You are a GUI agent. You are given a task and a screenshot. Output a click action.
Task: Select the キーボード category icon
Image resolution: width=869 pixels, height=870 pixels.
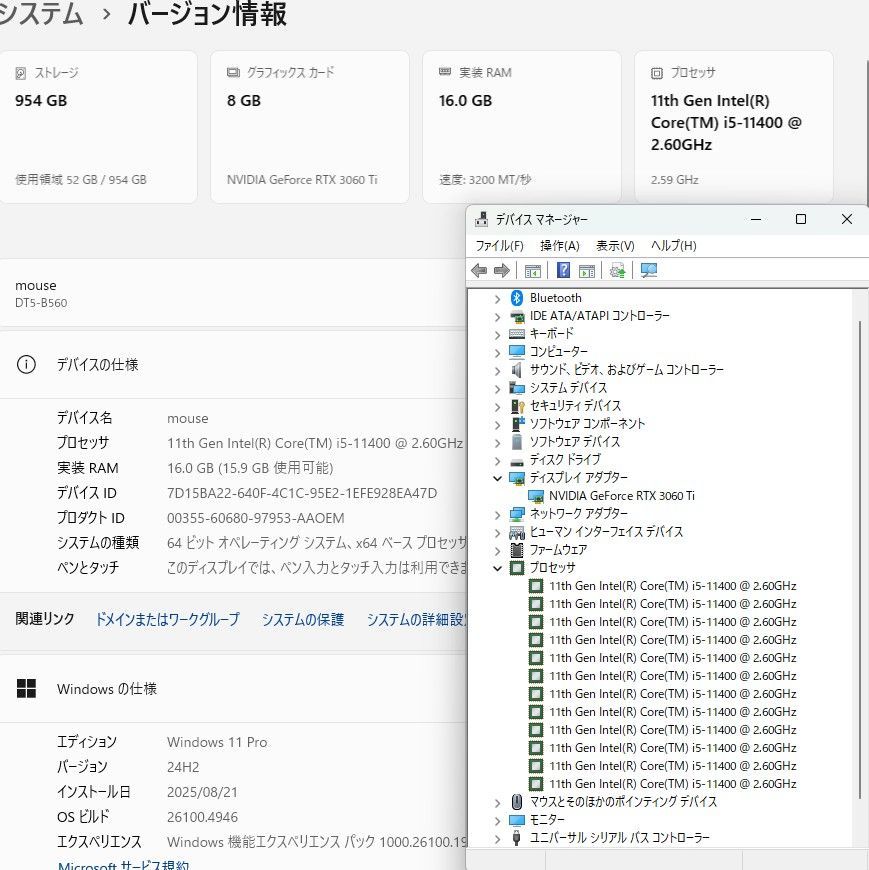pos(517,333)
